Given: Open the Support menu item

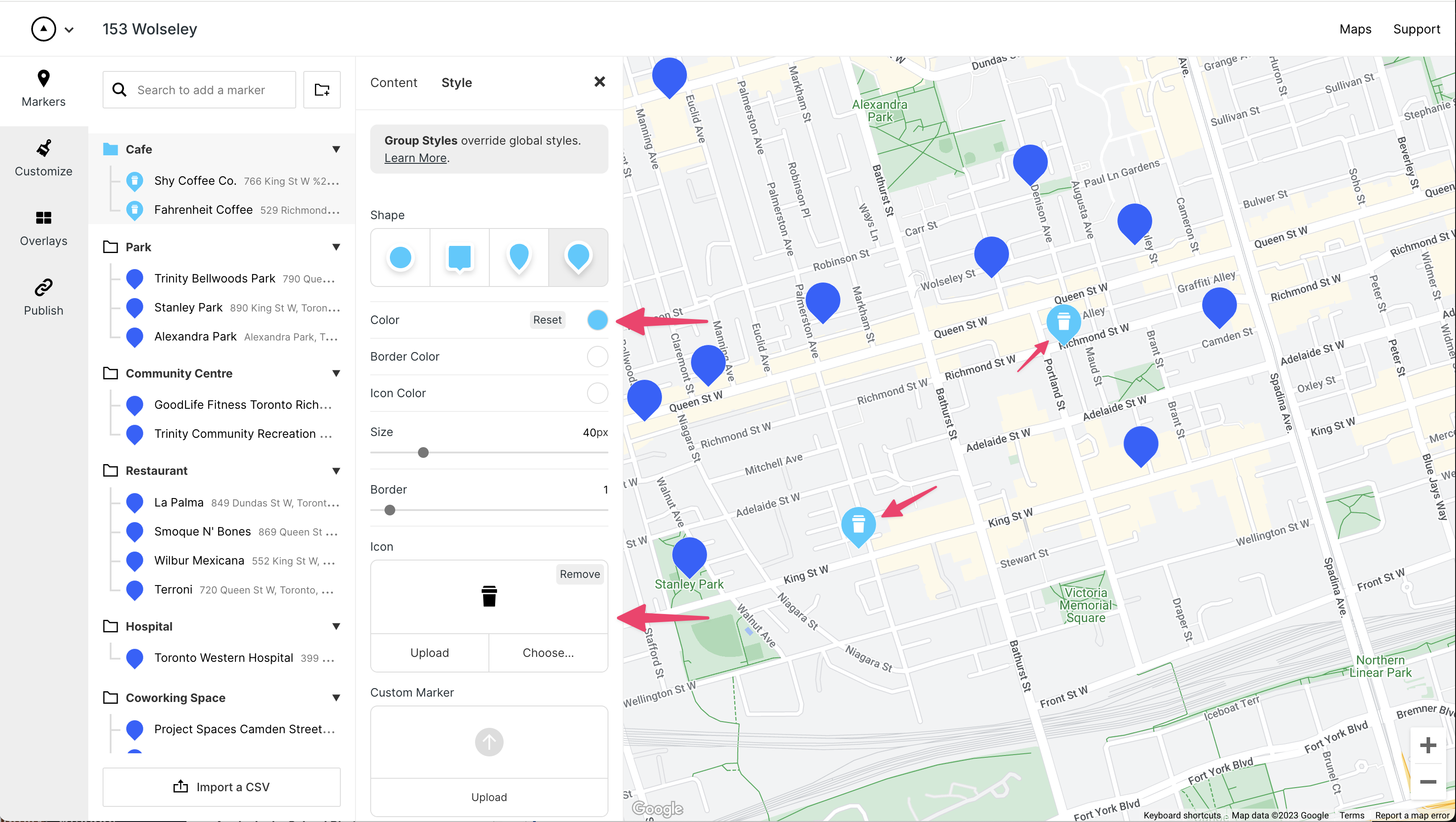Looking at the screenshot, I should pos(1416,29).
